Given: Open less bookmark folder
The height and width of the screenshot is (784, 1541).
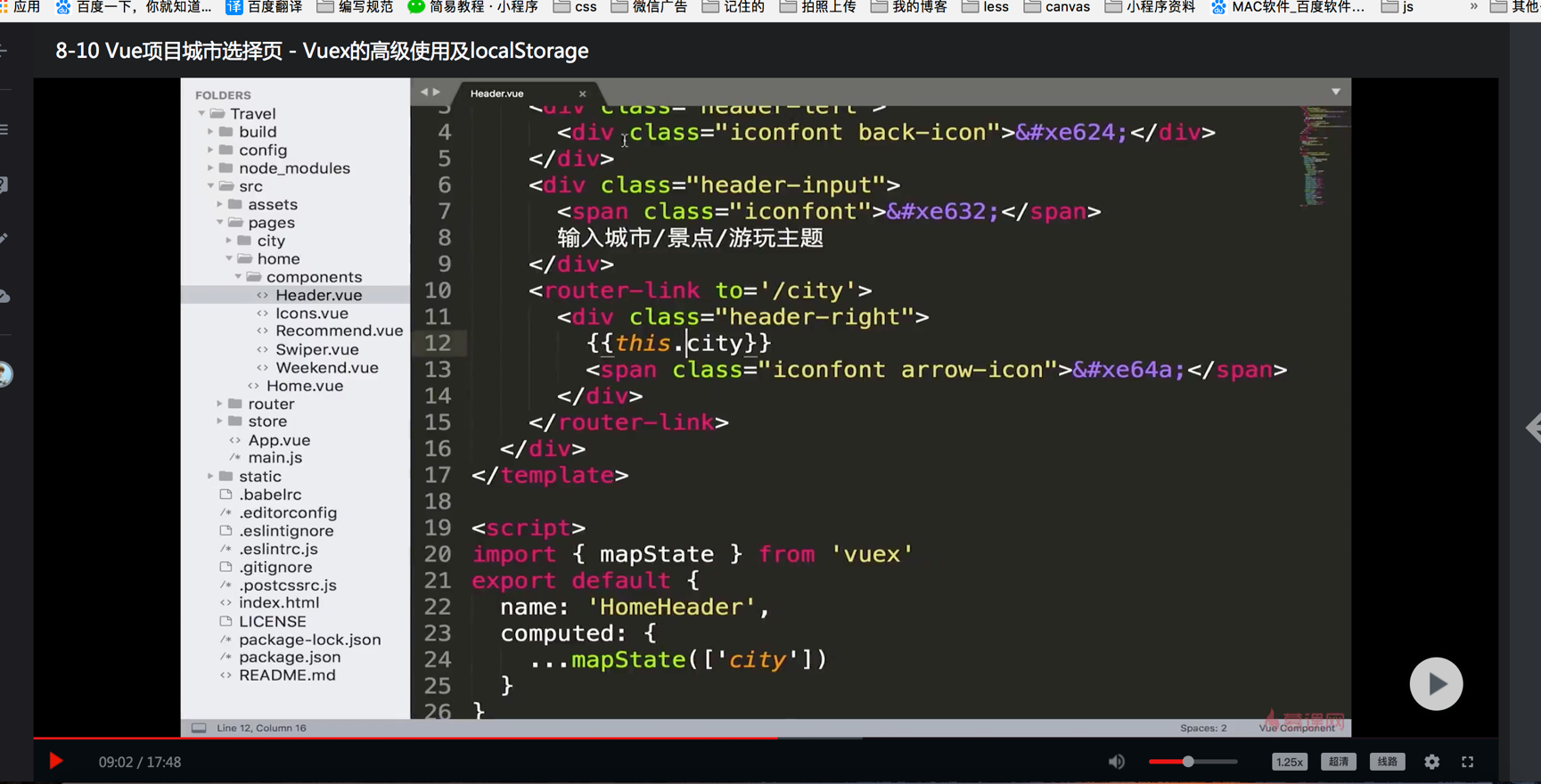Looking at the screenshot, I should point(986,7).
